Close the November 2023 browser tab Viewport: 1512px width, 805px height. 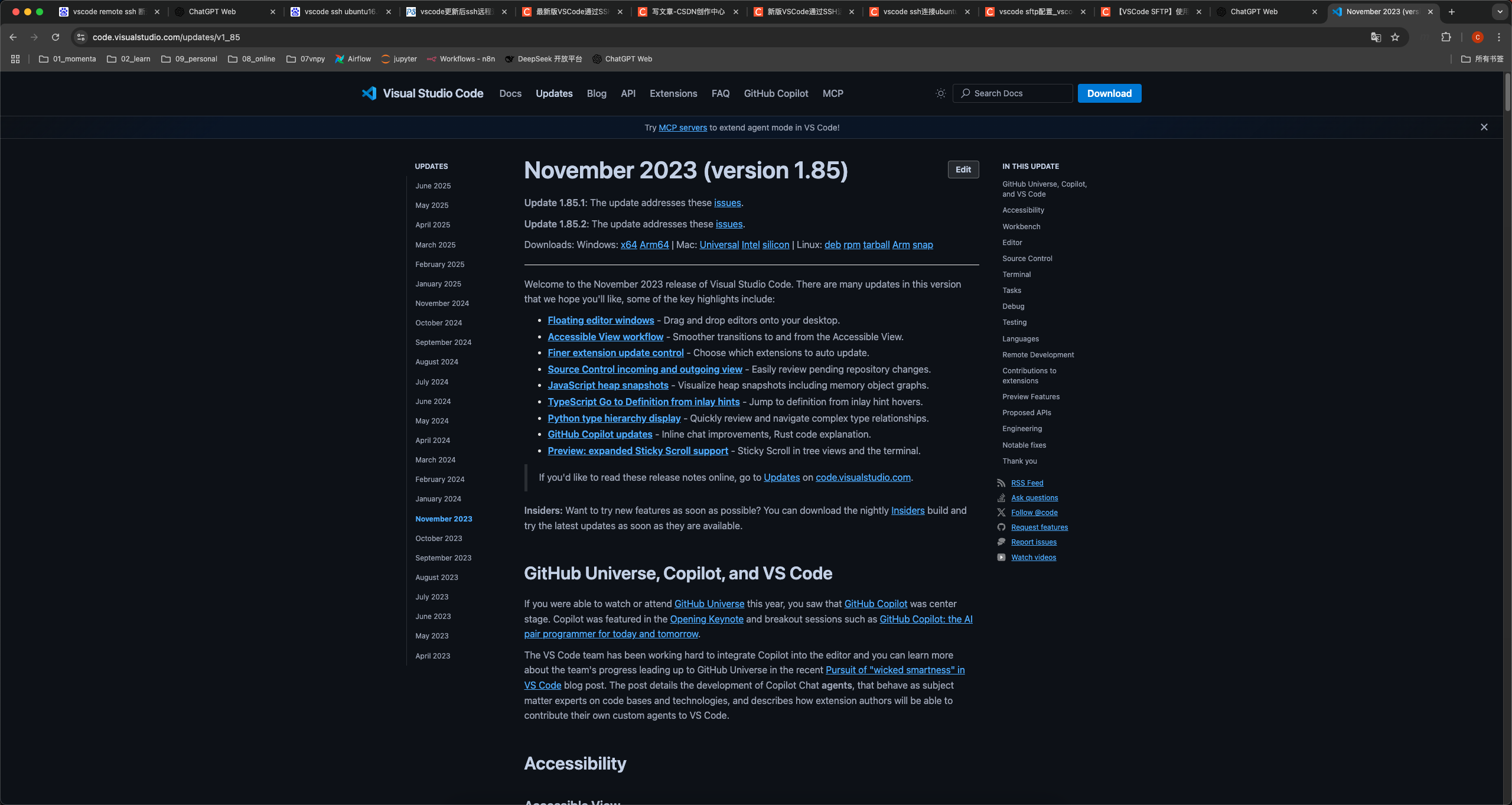pos(1430,12)
